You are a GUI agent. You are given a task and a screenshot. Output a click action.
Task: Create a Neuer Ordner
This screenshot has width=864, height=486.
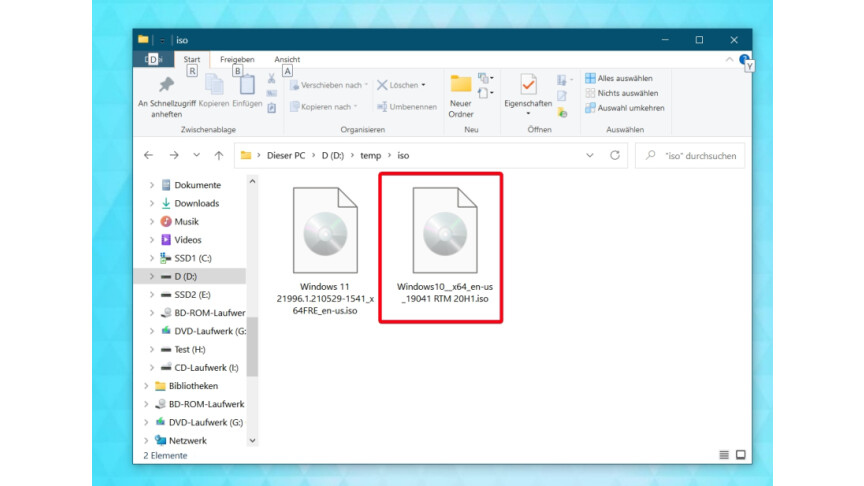point(461,96)
